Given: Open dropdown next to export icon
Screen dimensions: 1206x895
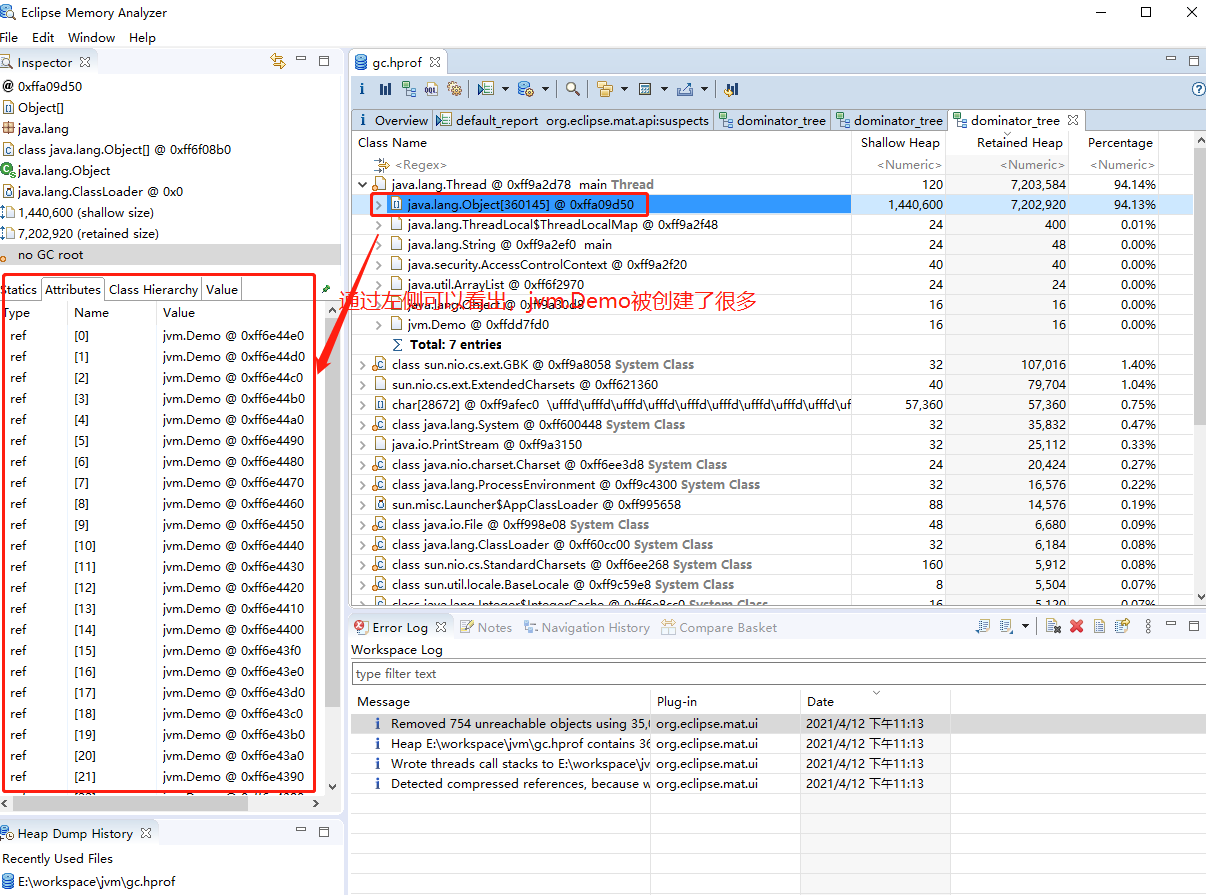Looking at the screenshot, I should [x=704, y=89].
